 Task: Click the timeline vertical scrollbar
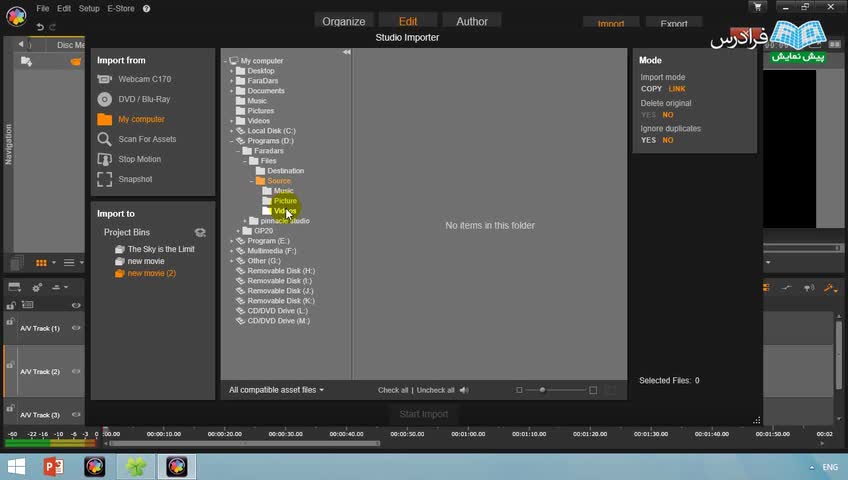pos(839,355)
